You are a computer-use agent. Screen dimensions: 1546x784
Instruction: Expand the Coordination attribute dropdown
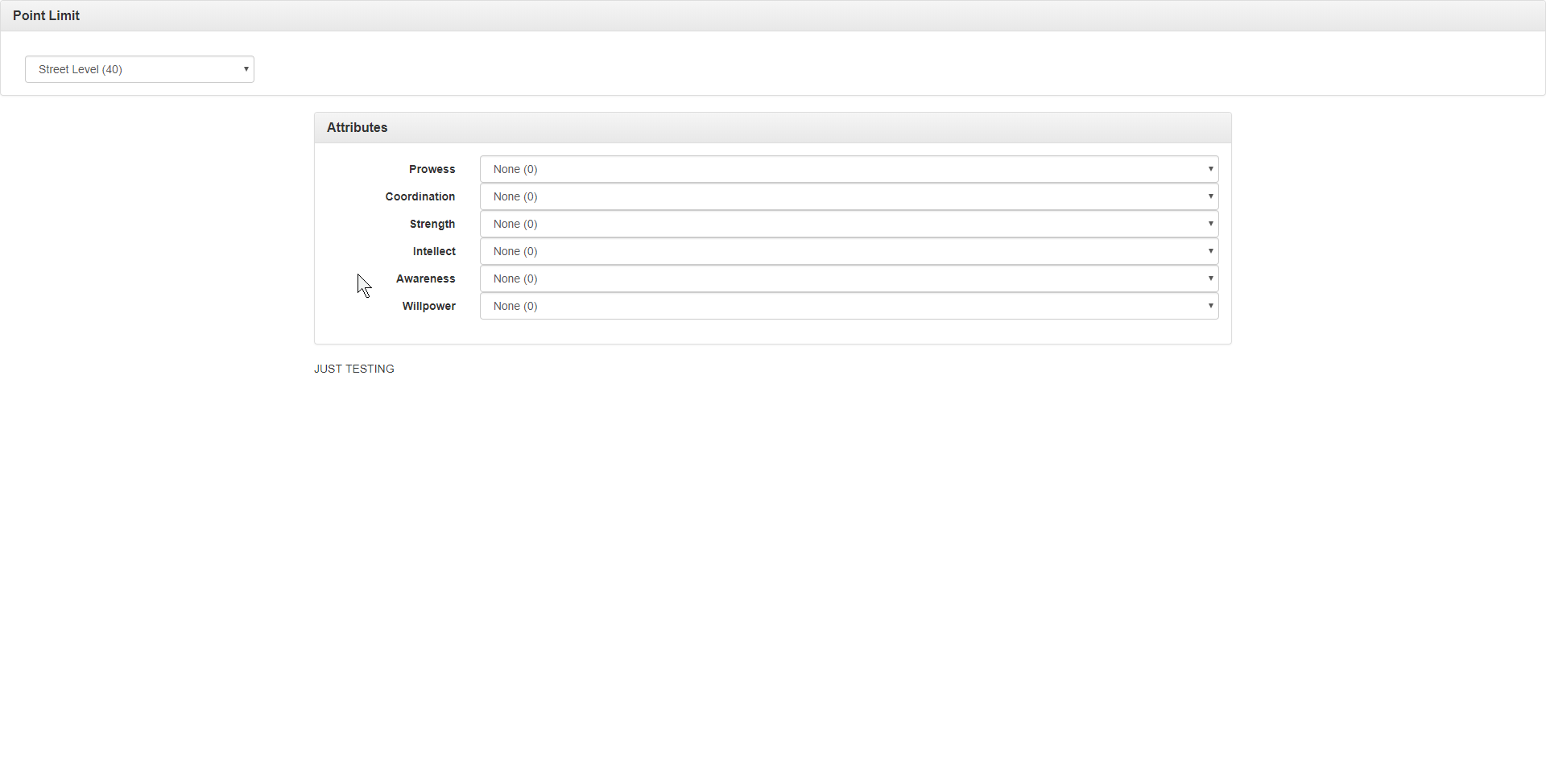pyautogui.click(x=849, y=196)
